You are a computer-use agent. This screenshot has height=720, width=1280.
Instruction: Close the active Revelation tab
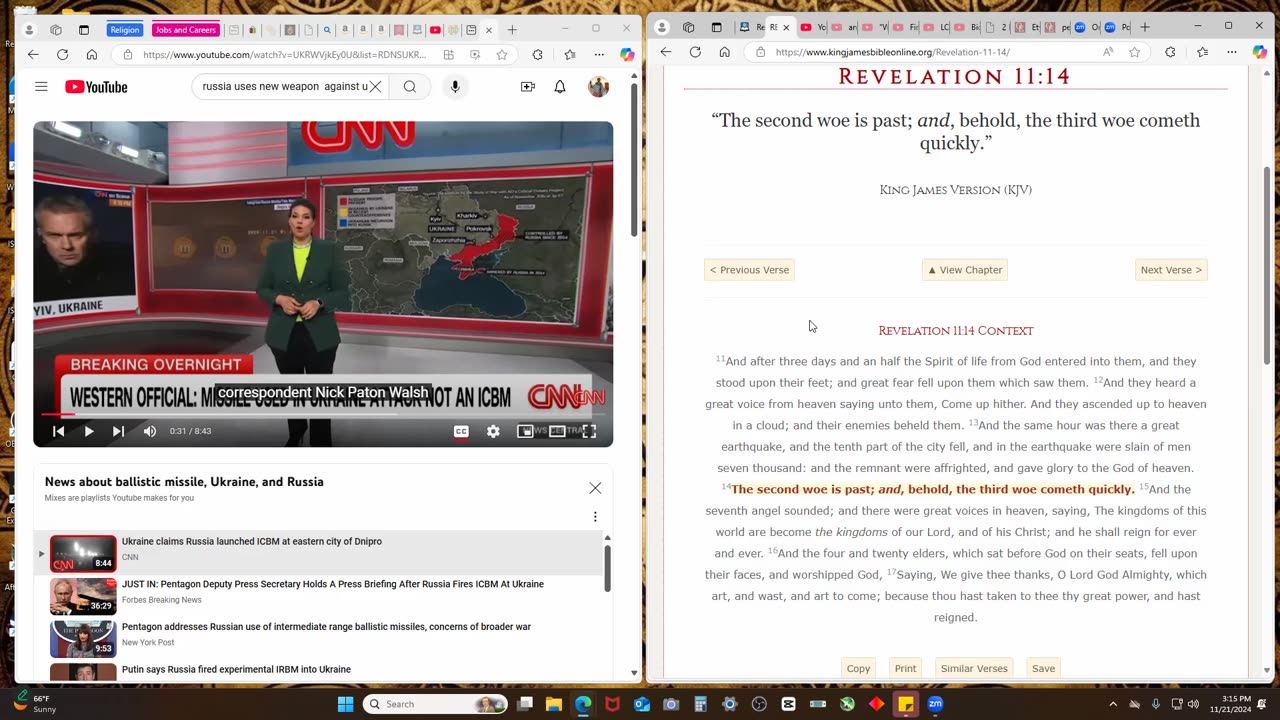click(785, 27)
